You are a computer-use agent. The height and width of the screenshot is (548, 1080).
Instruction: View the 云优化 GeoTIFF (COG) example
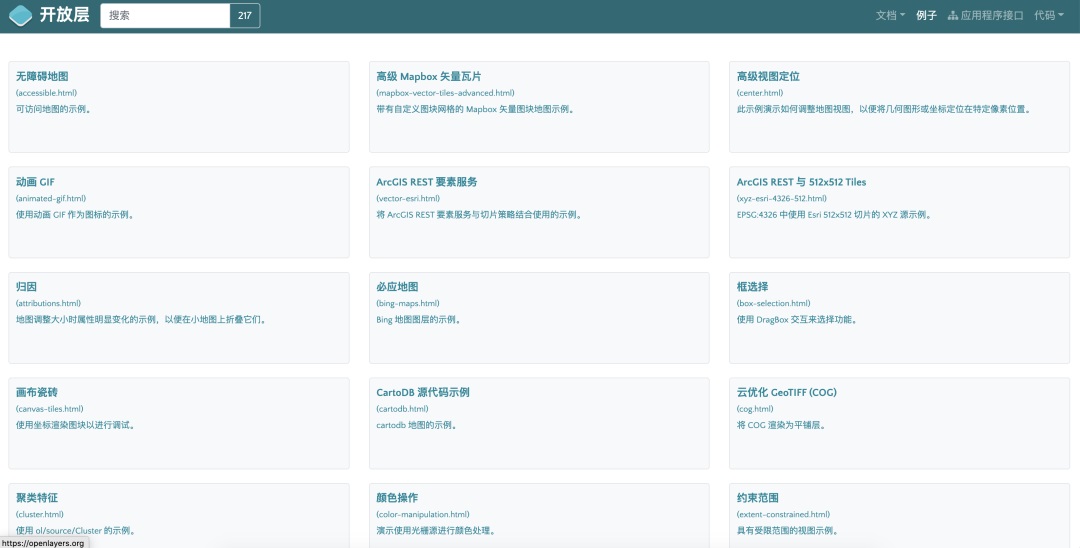click(786, 392)
